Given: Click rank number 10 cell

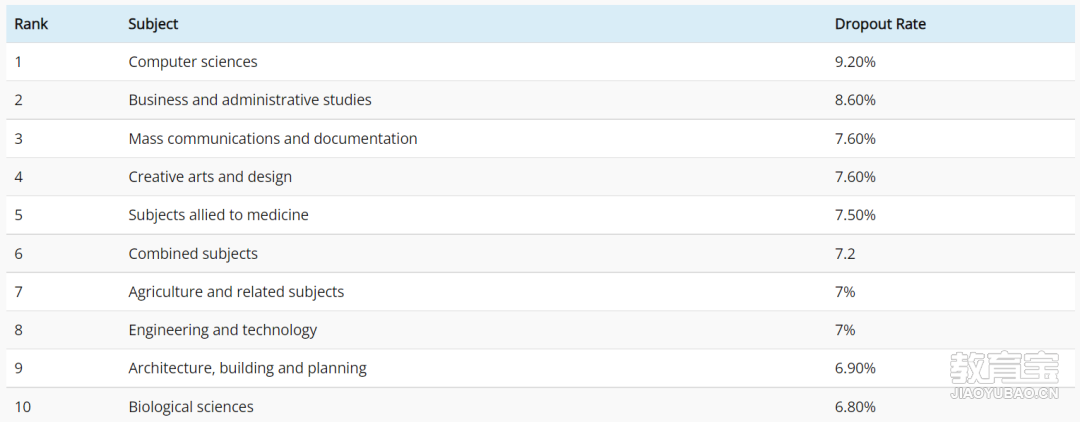Looking at the screenshot, I should click(x=23, y=407).
